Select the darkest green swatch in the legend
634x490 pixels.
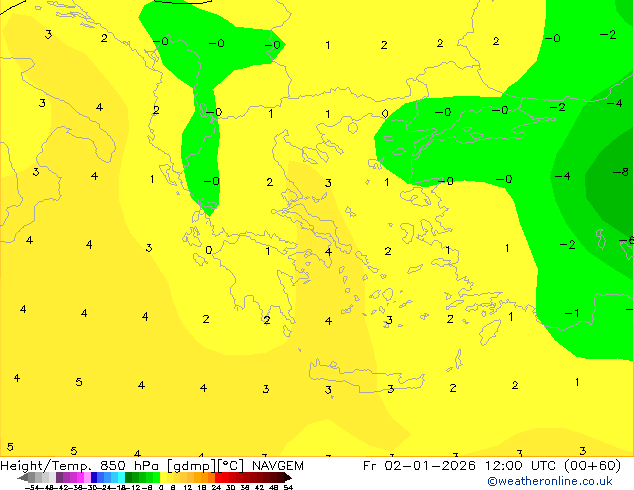128,477
